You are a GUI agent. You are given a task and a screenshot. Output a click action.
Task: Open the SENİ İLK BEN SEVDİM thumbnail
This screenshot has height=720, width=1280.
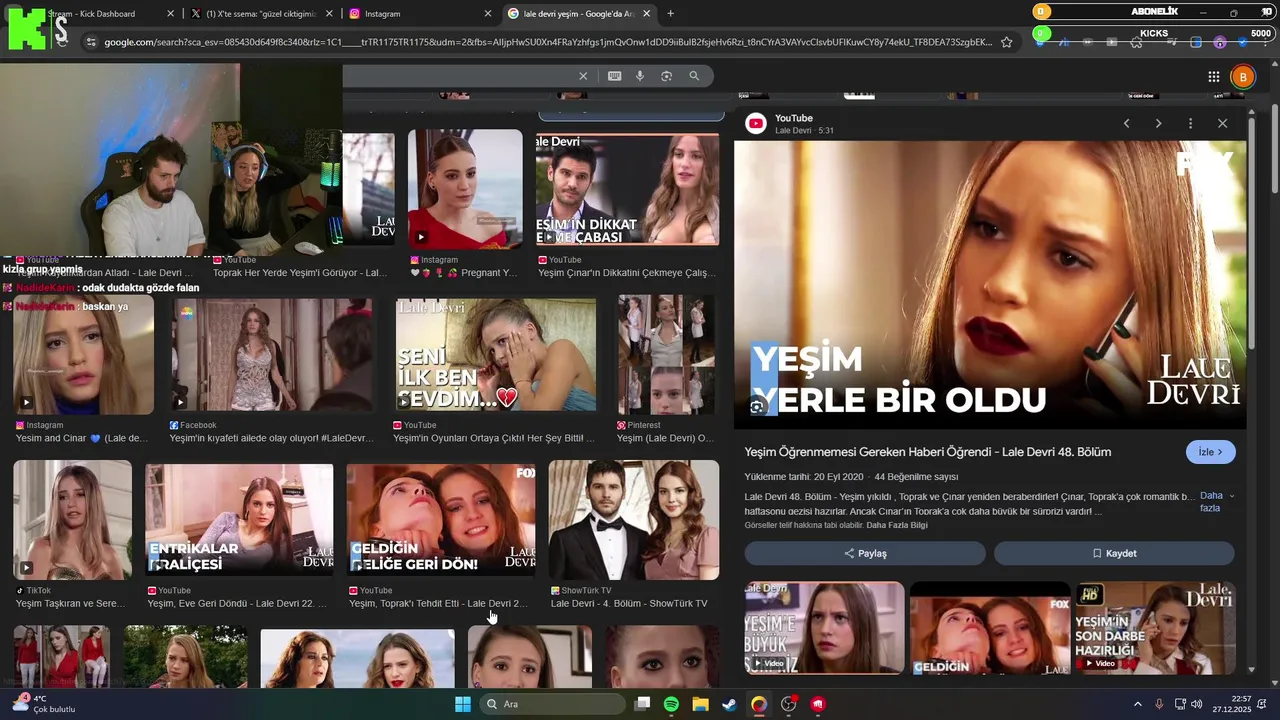[x=496, y=355]
